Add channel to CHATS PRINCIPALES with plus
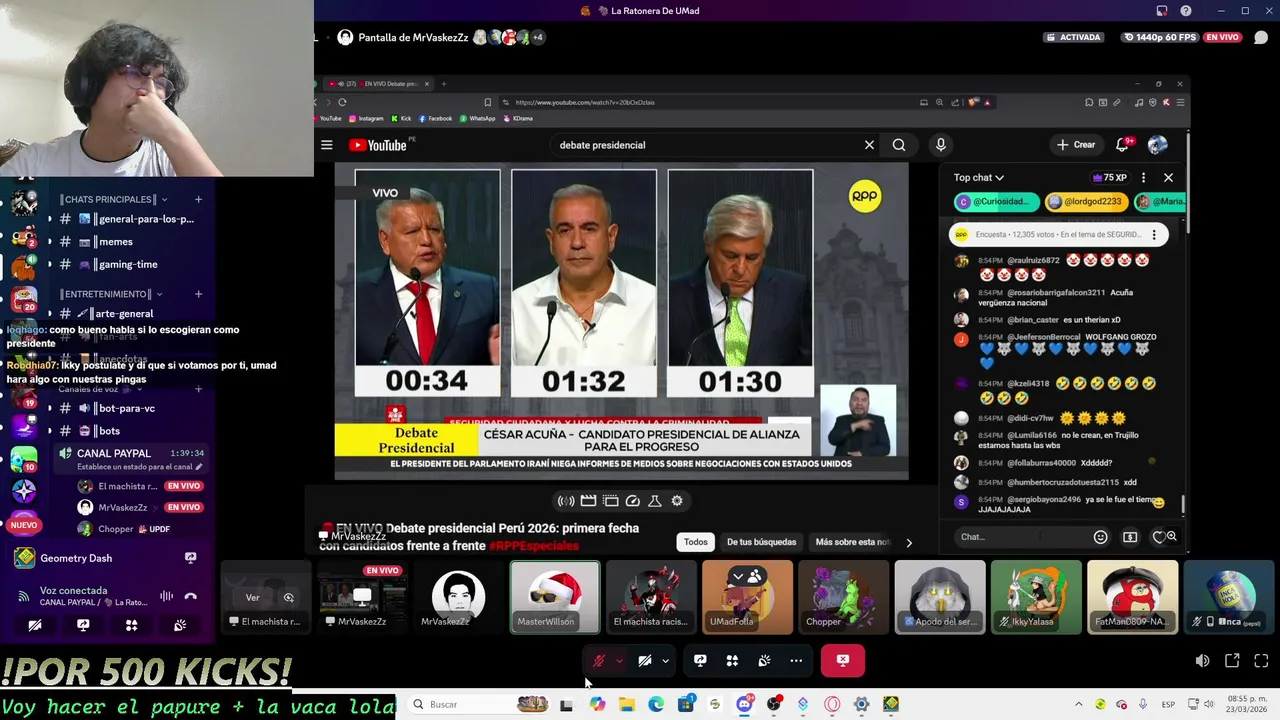Viewport: 1280px width, 720px height. click(x=198, y=199)
